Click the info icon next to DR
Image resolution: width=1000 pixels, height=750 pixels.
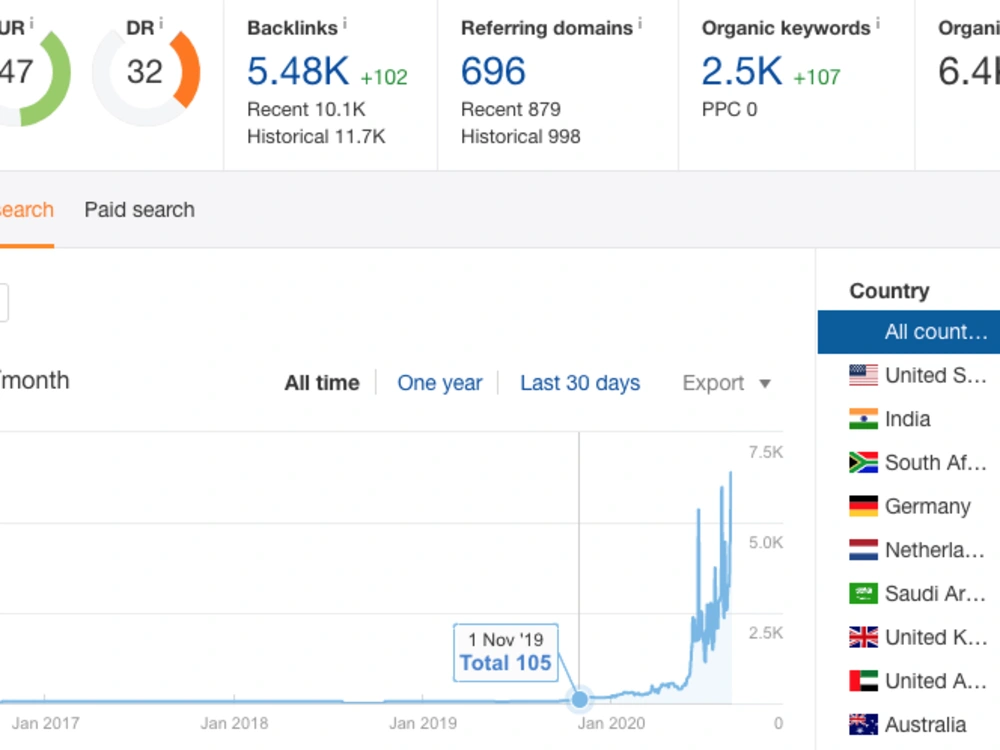pyautogui.click(x=161, y=24)
